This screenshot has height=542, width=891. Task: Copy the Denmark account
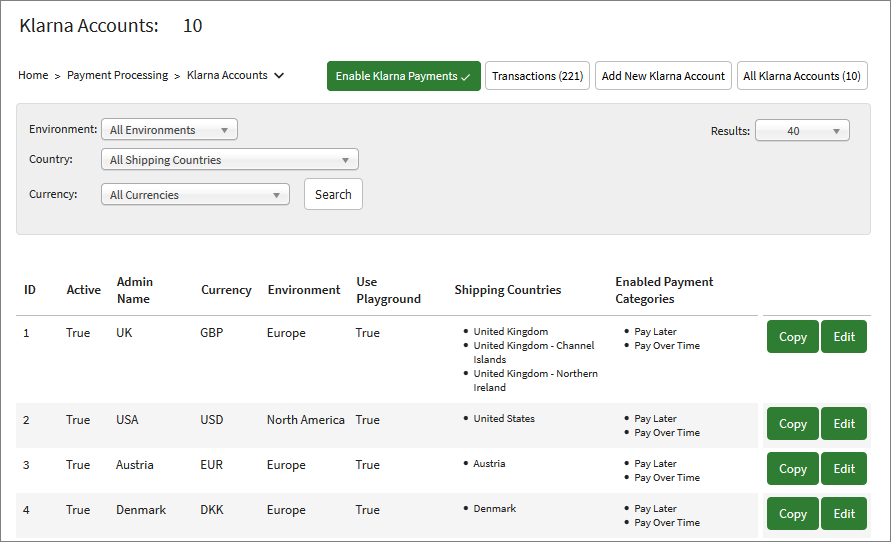click(x=792, y=514)
